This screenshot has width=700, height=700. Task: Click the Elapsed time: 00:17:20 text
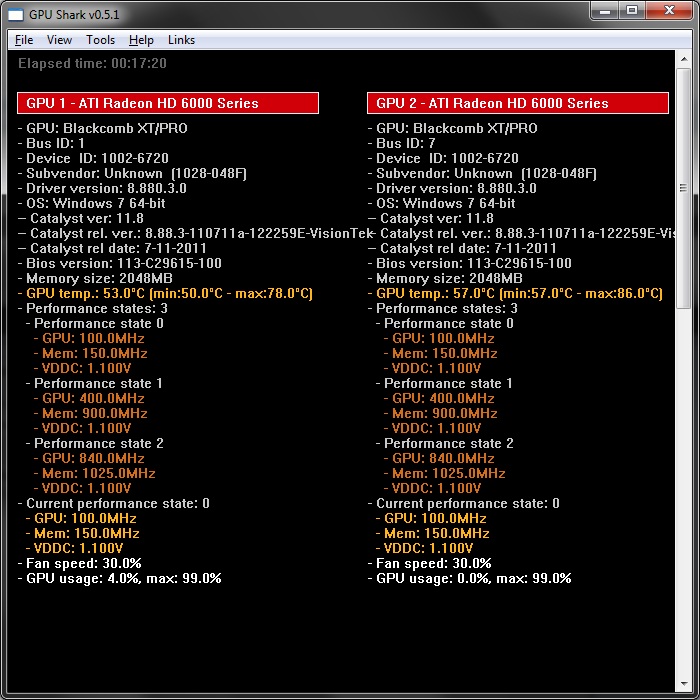(92, 63)
